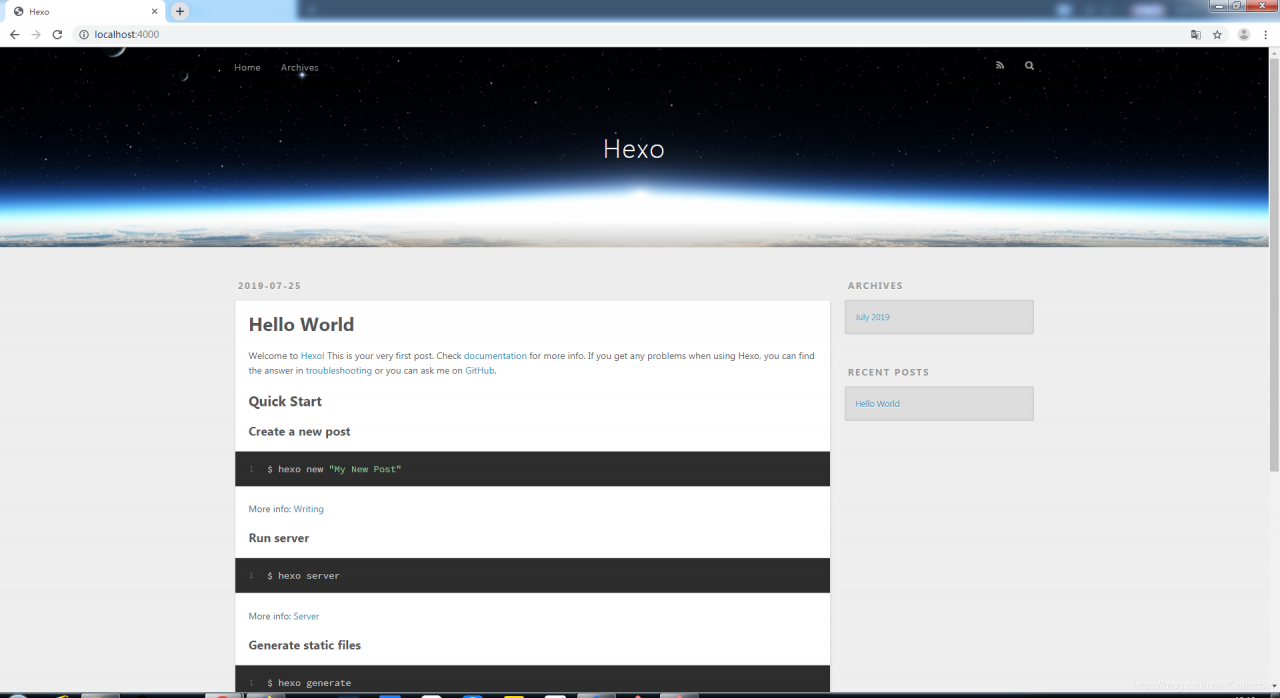
Task: Minimize the Chrome window
Action: 1219,6
